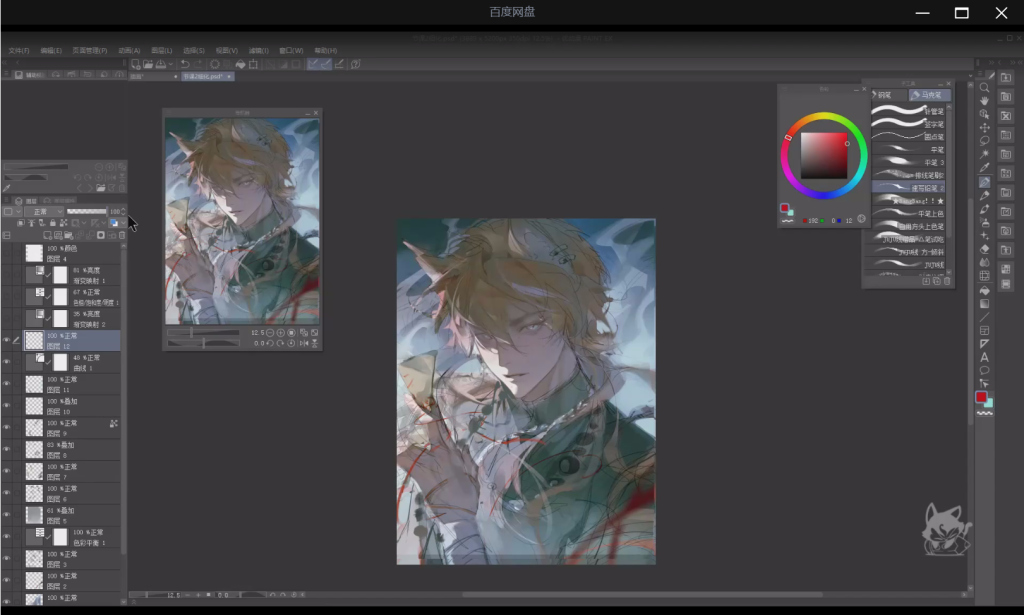Image resolution: width=1024 pixels, height=615 pixels.
Task: Delete layer using trash icon in layer panel
Action: [122, 235]
